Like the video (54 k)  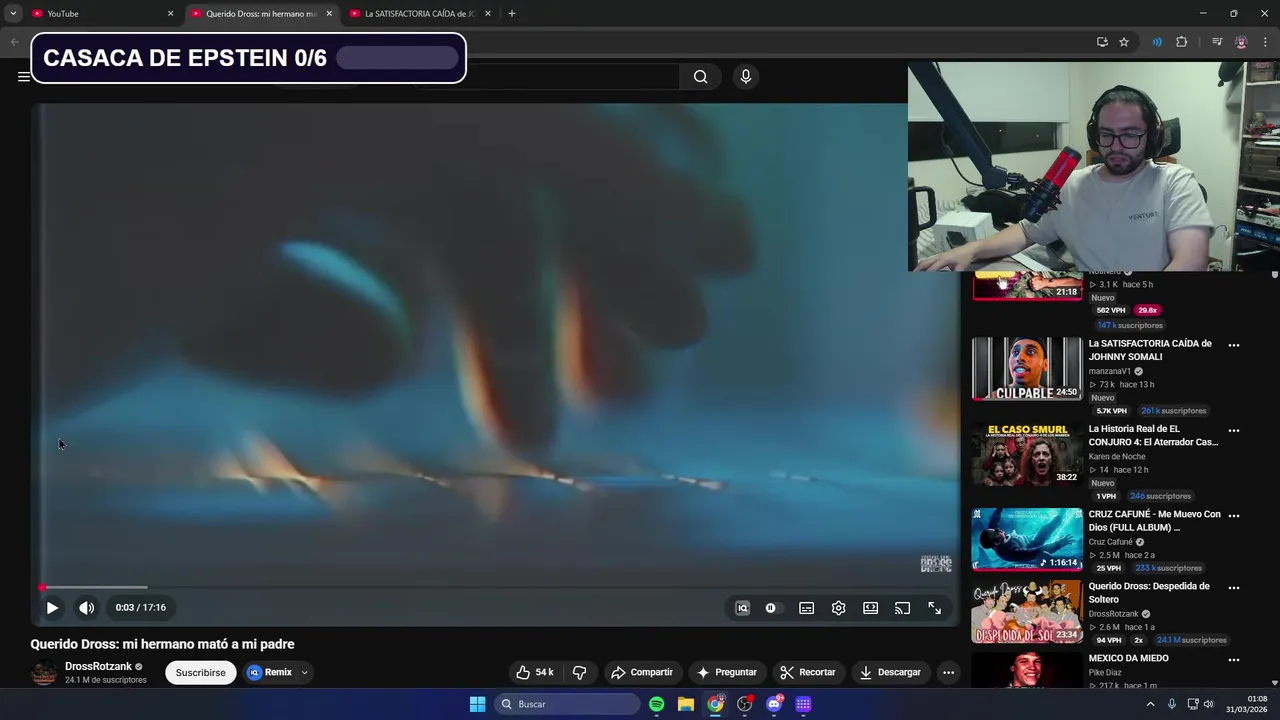[x=535, y=672]
